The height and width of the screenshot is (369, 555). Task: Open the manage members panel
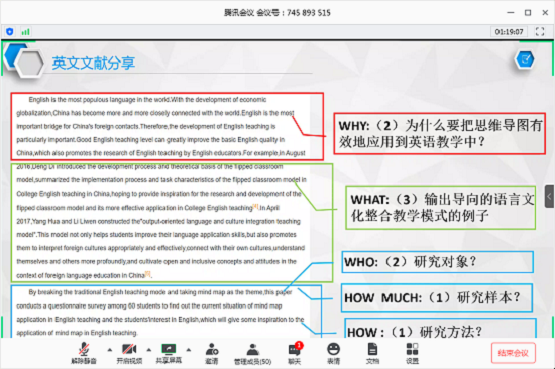(x=252, y=353)
